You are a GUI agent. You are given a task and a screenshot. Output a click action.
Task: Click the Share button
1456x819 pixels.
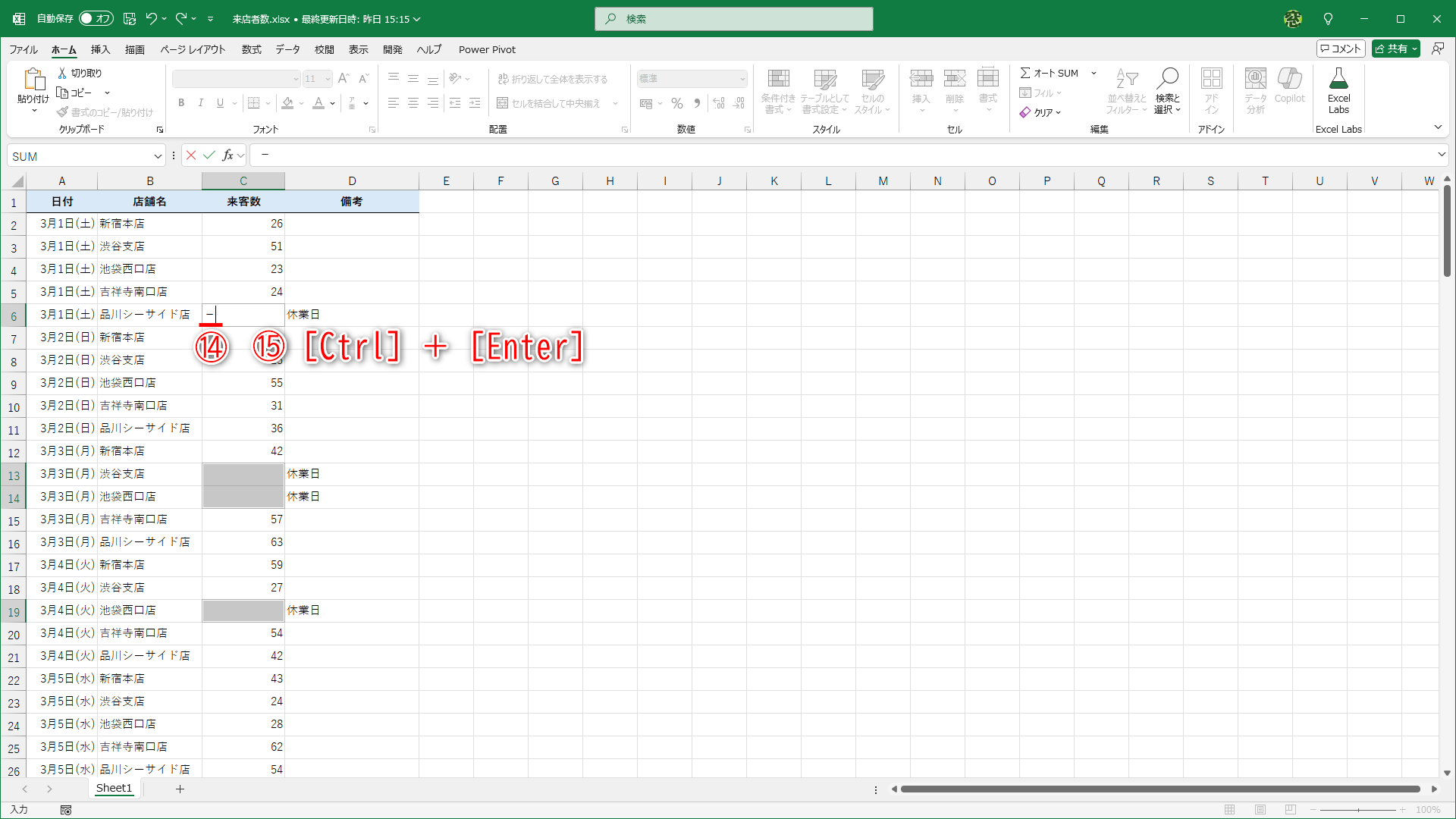pos(1391,49)
